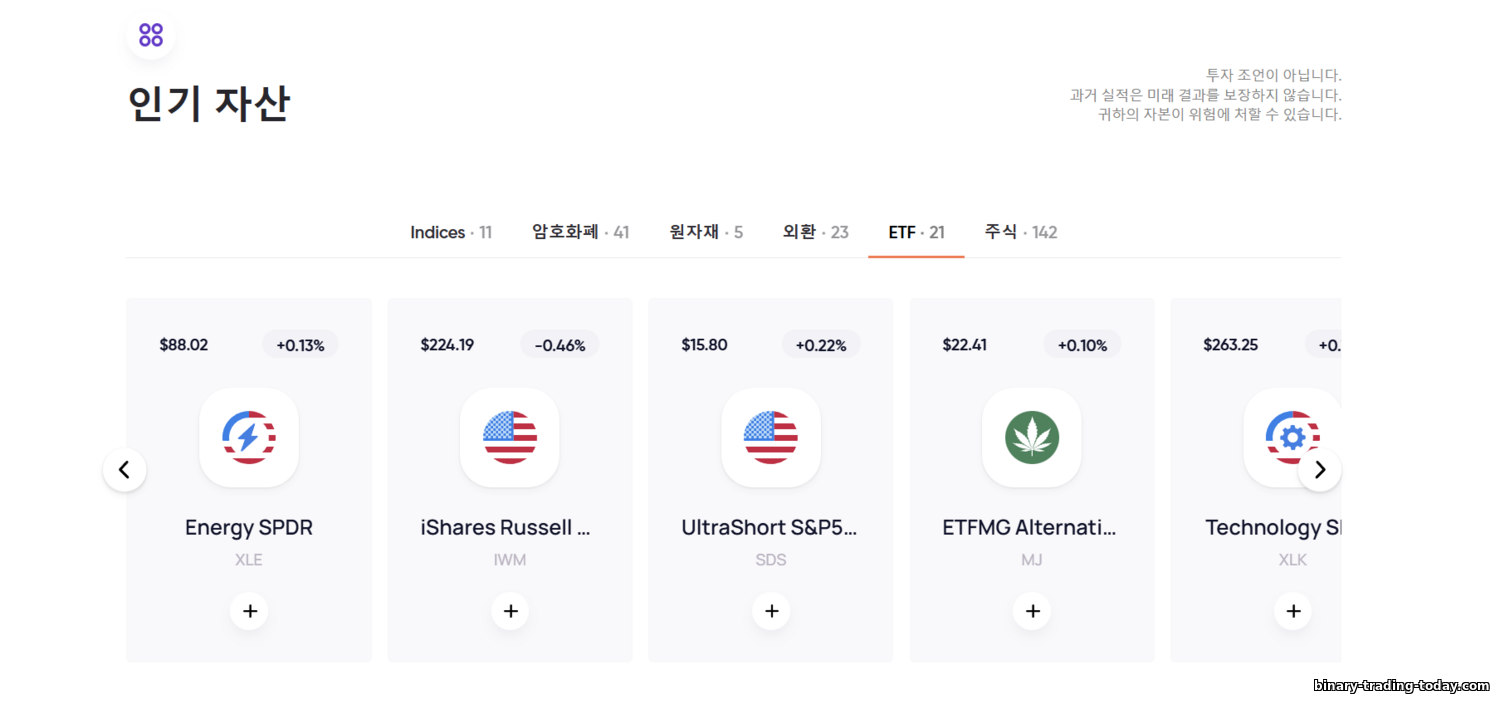Add iShares Russell IWM with plus button
The height and width of the screenshot is (704, 1500).
pyautogui.click(x=510, y=611)
